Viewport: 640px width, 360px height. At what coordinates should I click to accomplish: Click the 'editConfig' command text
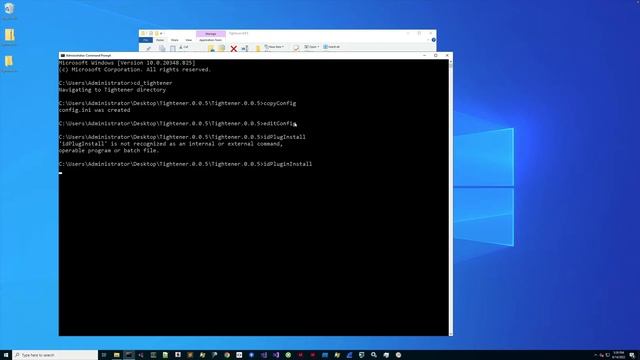coord(280,123)
